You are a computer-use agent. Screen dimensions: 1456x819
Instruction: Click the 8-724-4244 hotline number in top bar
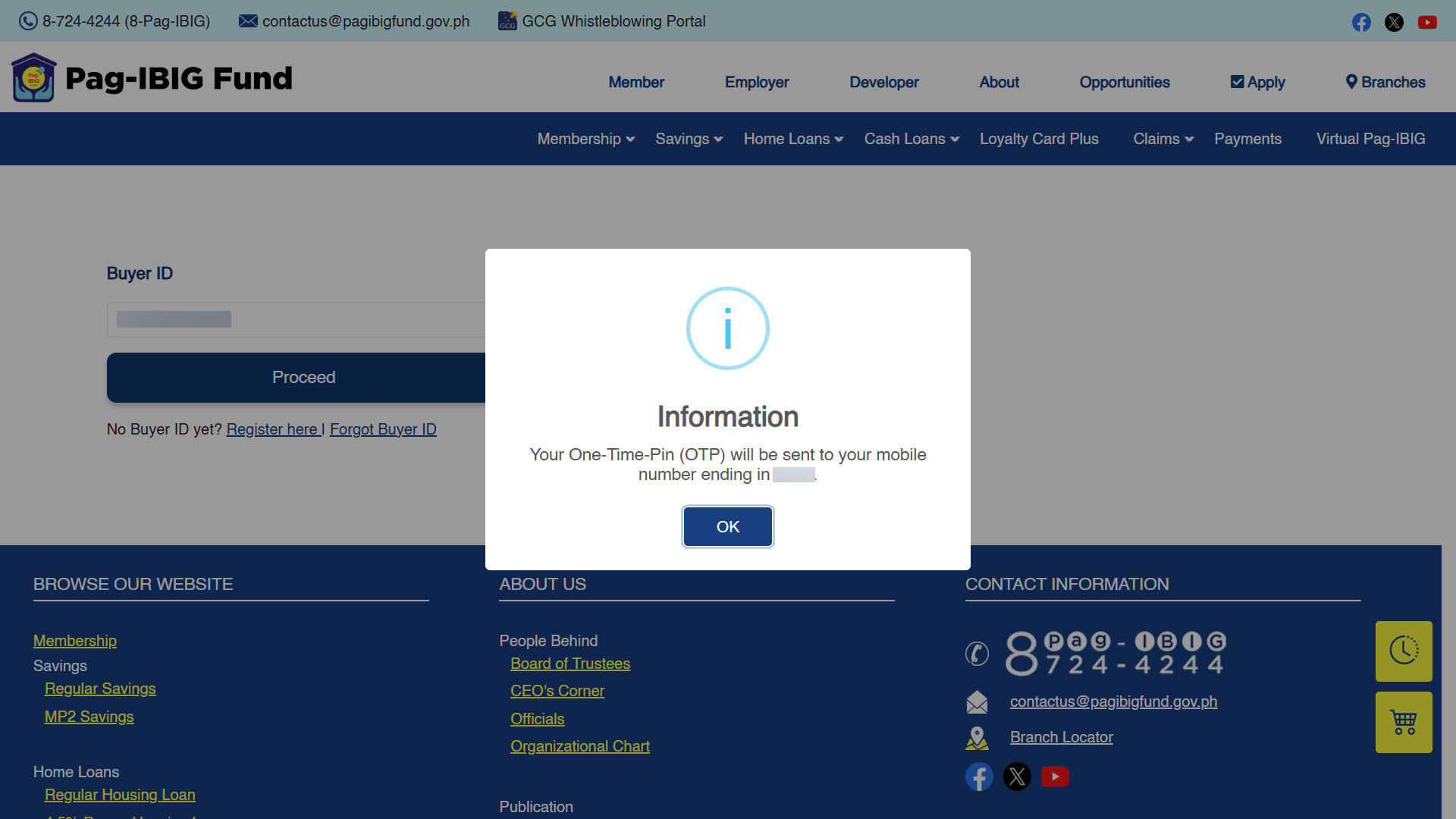(127, 21)
